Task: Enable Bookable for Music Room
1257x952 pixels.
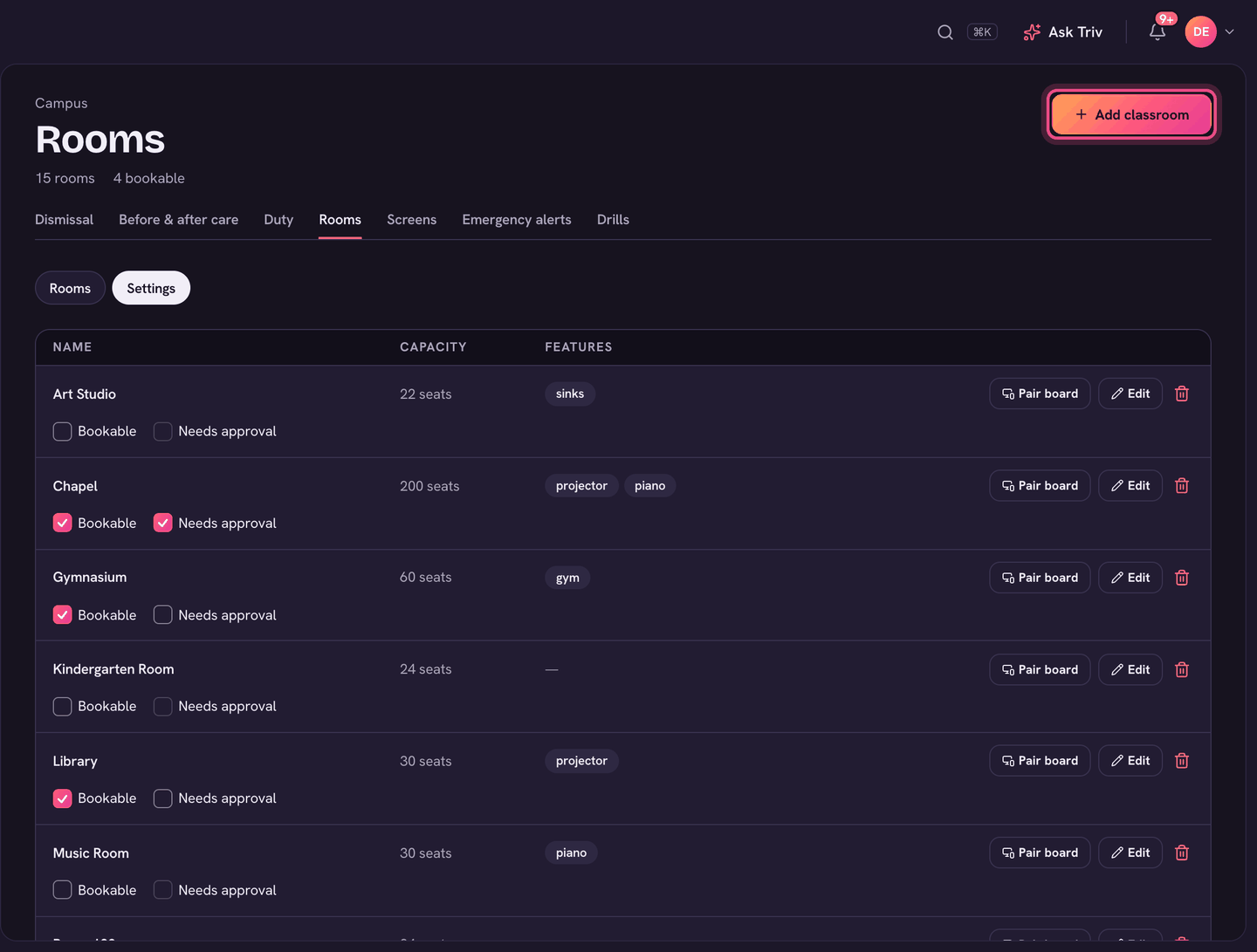Action: pos(63,890)
